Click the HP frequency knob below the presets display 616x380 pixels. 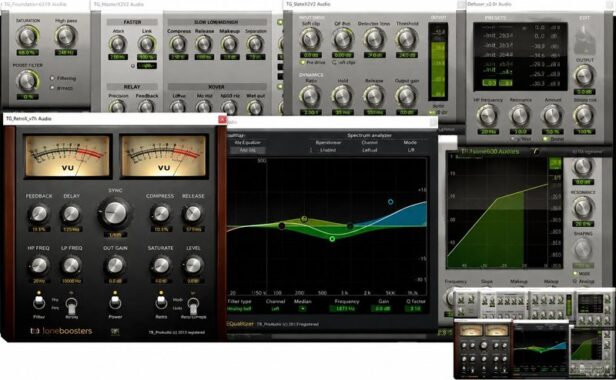pyautogui.click(x=488, y=116)
